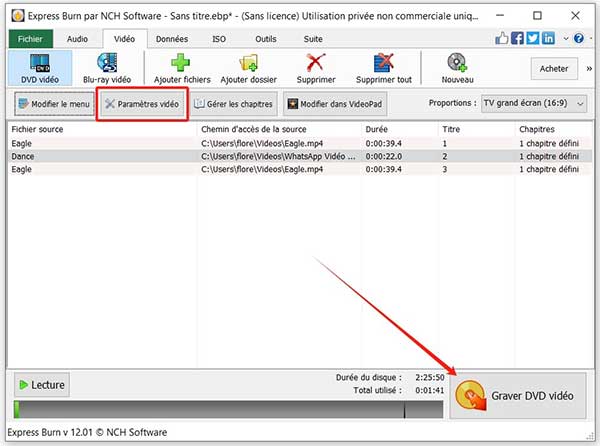Click Gérer les chapitres button
This screenshot has width=600, height=446.
pyautogui.click(x=233, y=104)
